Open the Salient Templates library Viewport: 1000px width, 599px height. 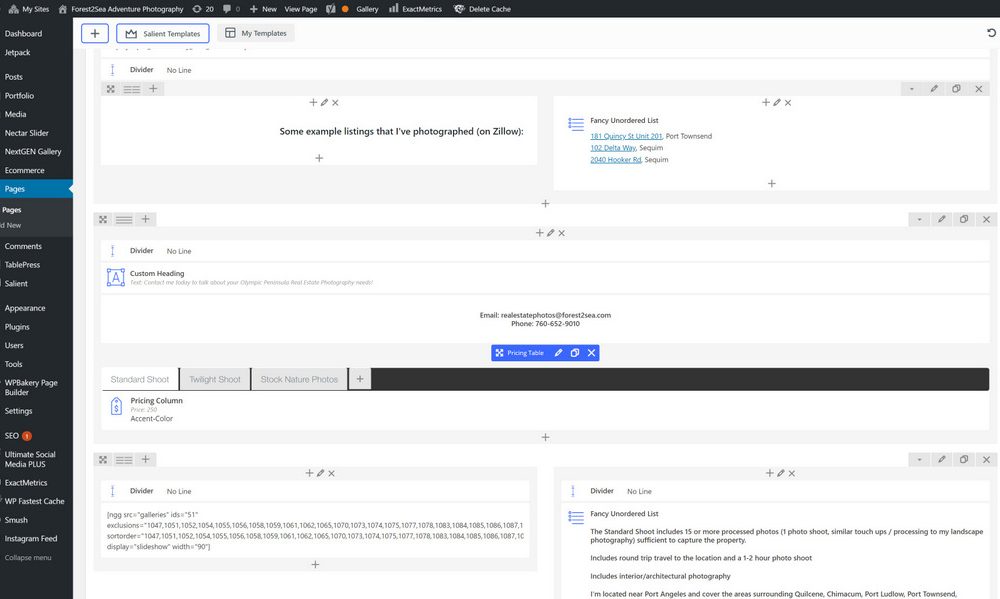[x=163, y=33]
